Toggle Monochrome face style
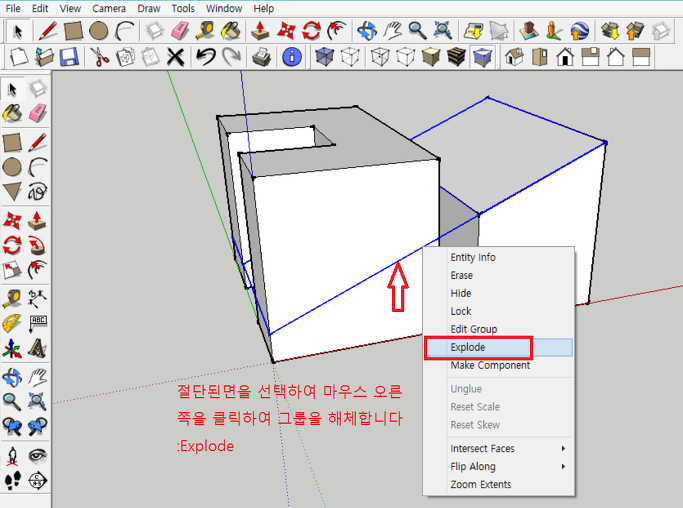This screenshot has width=683, height=508. 482,57
